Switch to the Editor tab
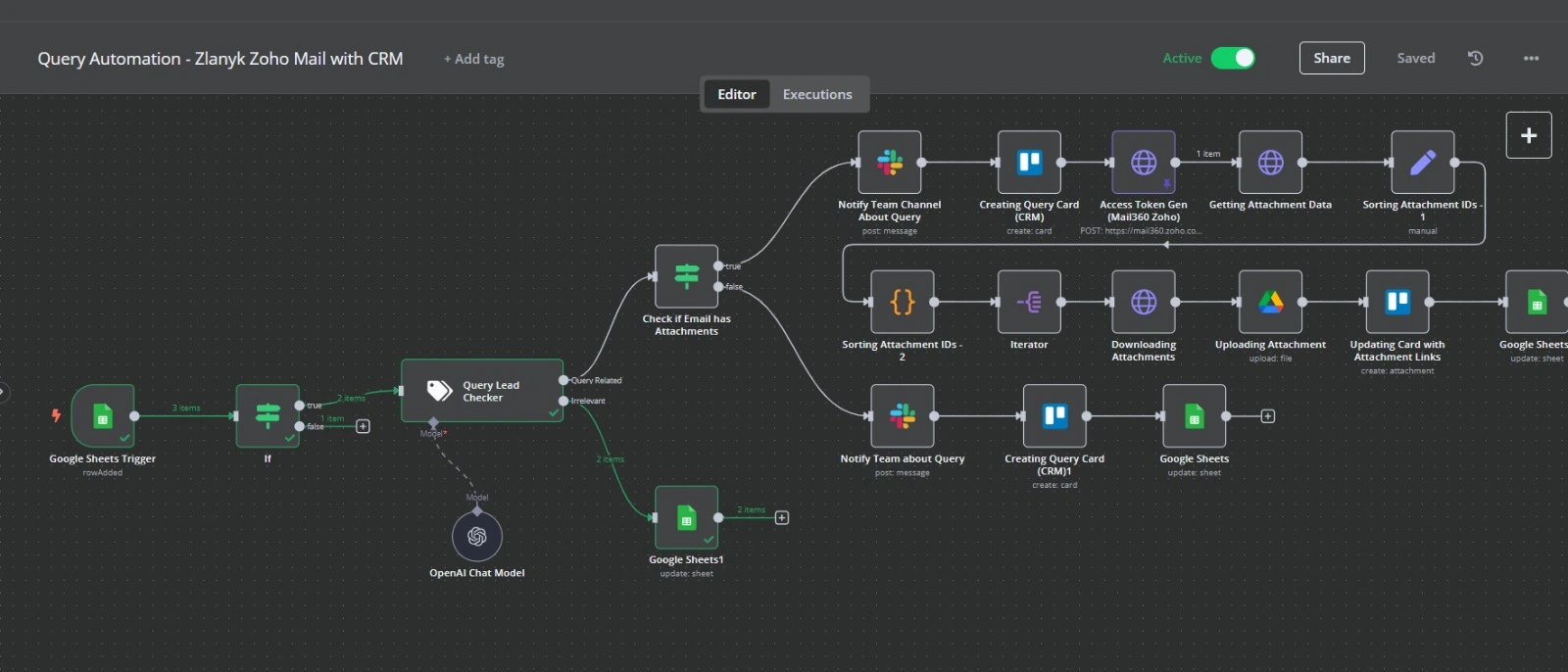The image size is (1568, 672). point(736,95)
